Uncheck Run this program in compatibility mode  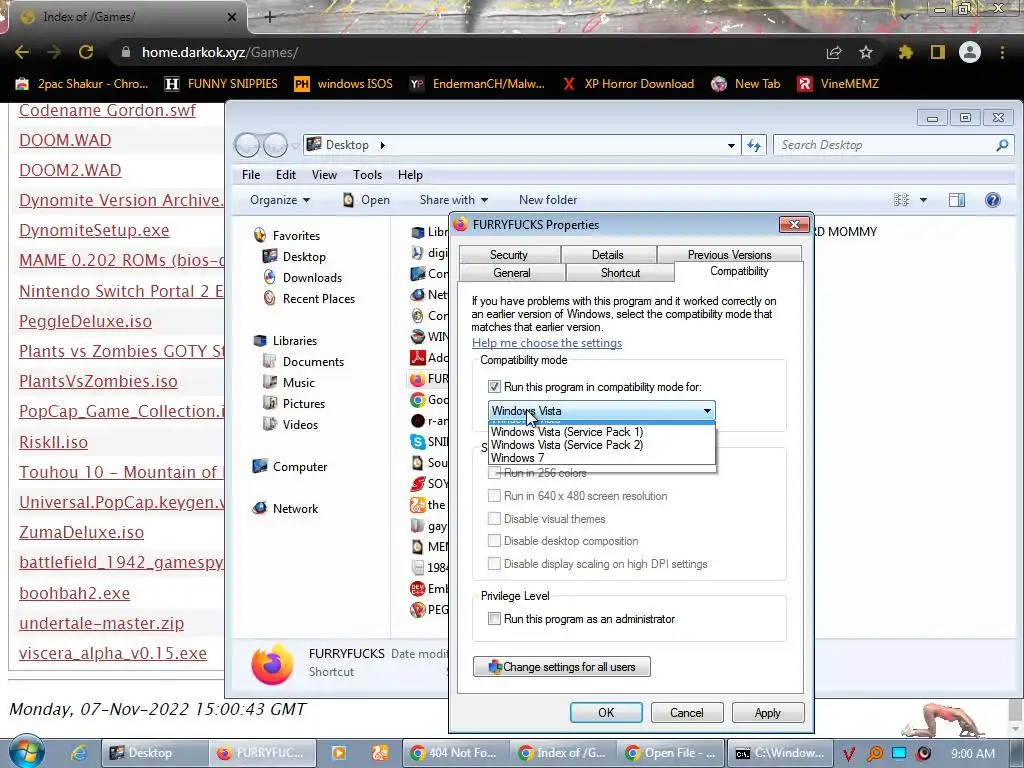(494, 387)
